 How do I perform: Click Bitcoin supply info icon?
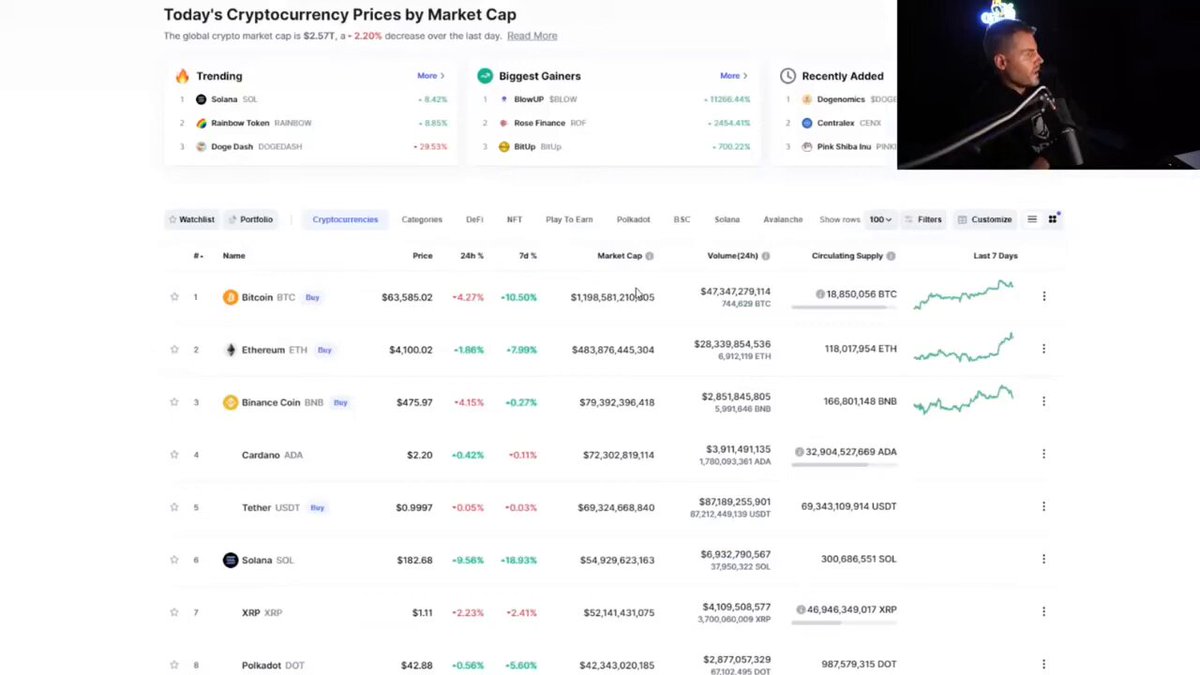coord(820,294)
